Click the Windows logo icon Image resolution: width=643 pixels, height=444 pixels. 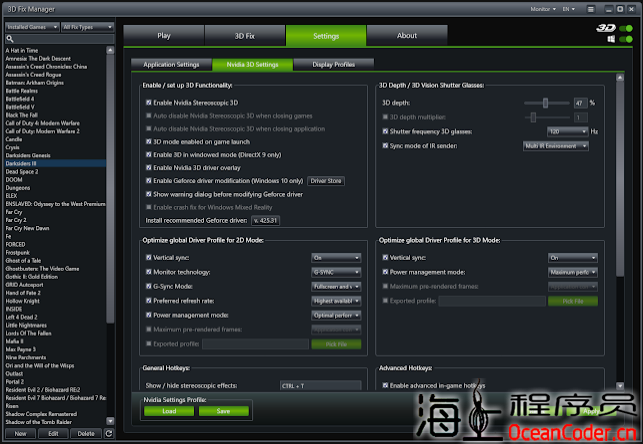[611, 39]
